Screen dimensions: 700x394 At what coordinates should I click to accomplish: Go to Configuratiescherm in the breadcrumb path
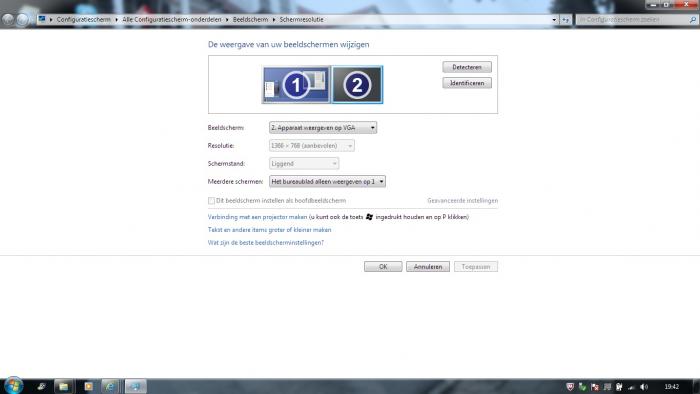(x=83, y=20)
